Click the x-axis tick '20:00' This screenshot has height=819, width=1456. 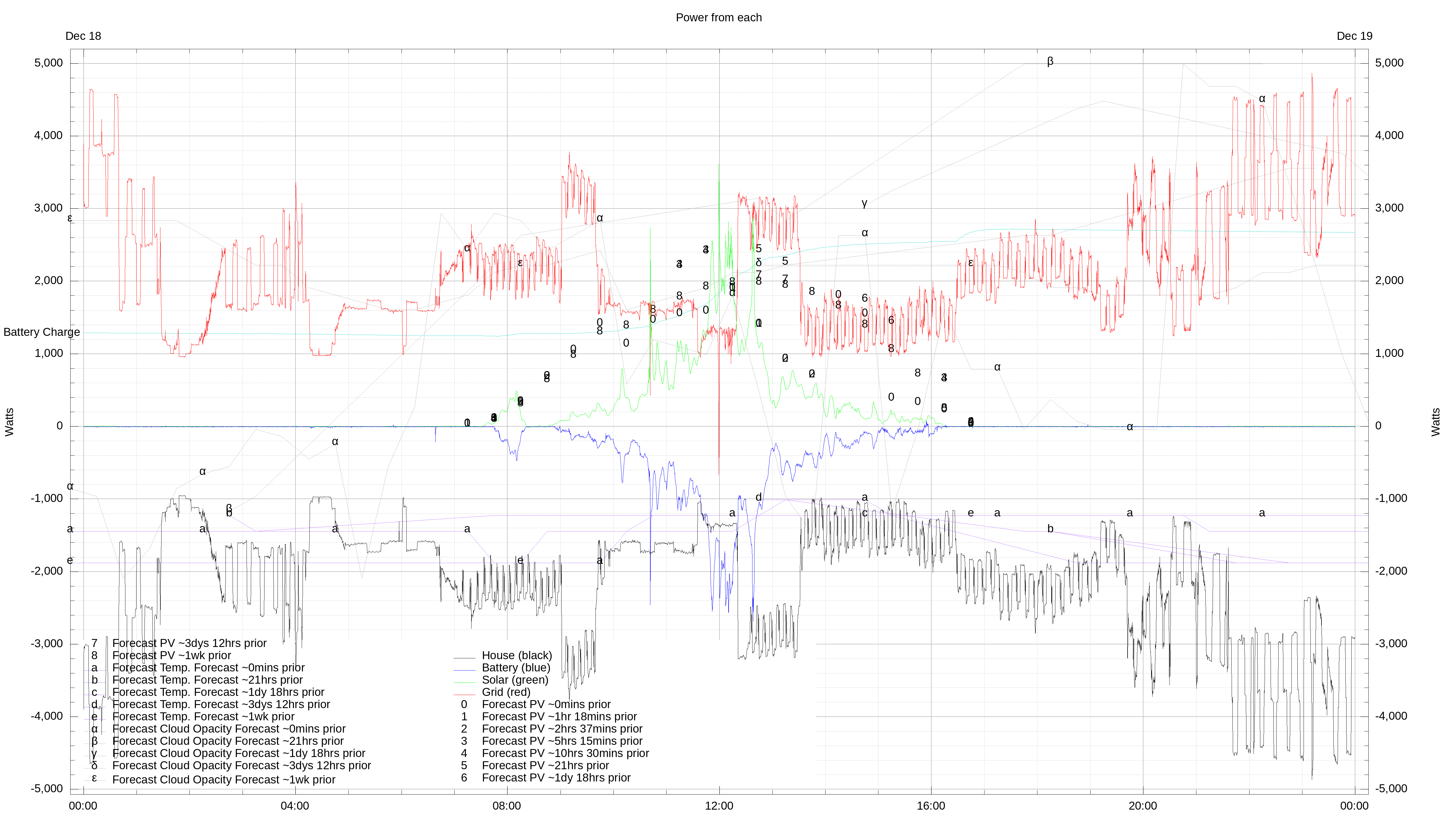[1143, 806]
